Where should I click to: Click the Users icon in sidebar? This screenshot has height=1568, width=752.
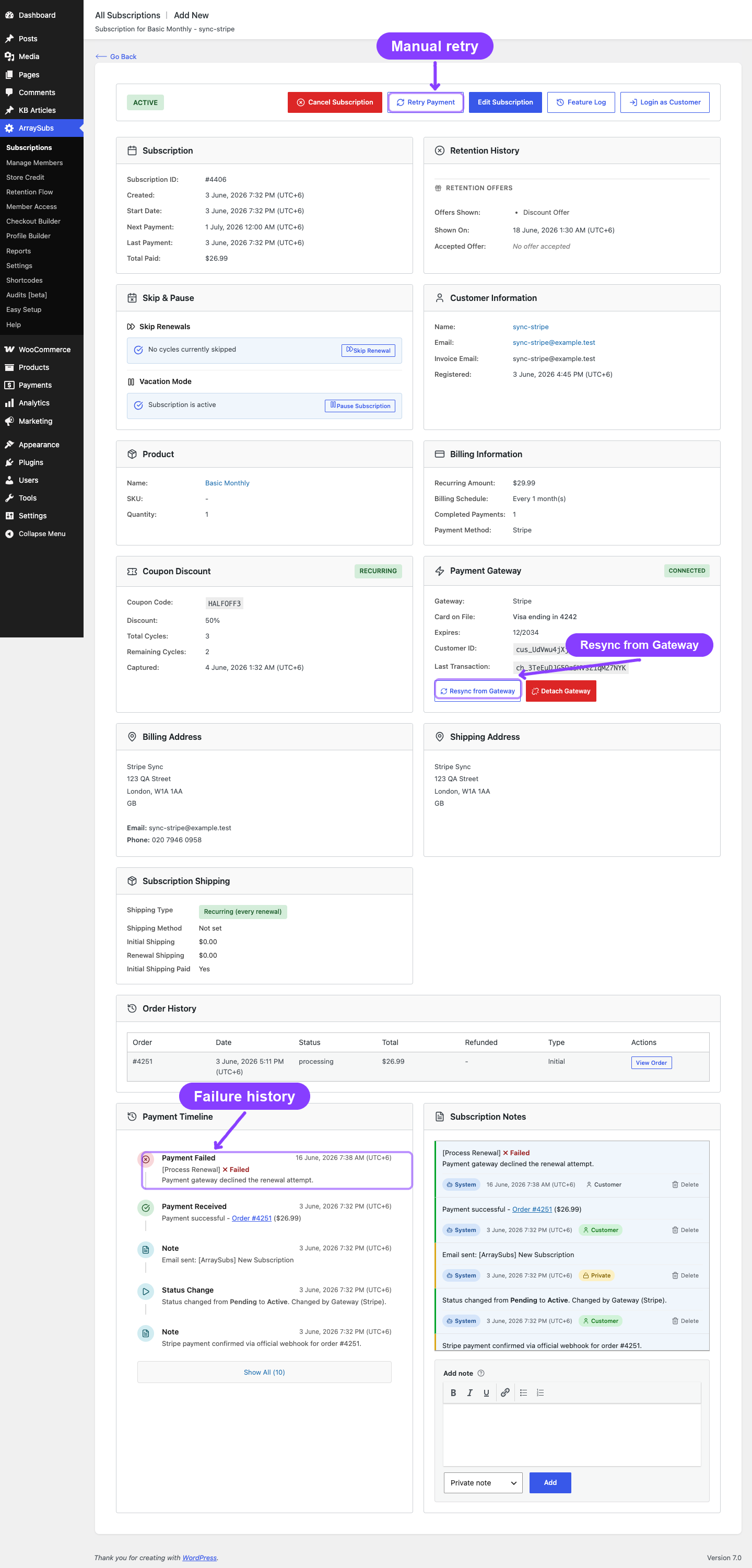(x=9, y=480)
